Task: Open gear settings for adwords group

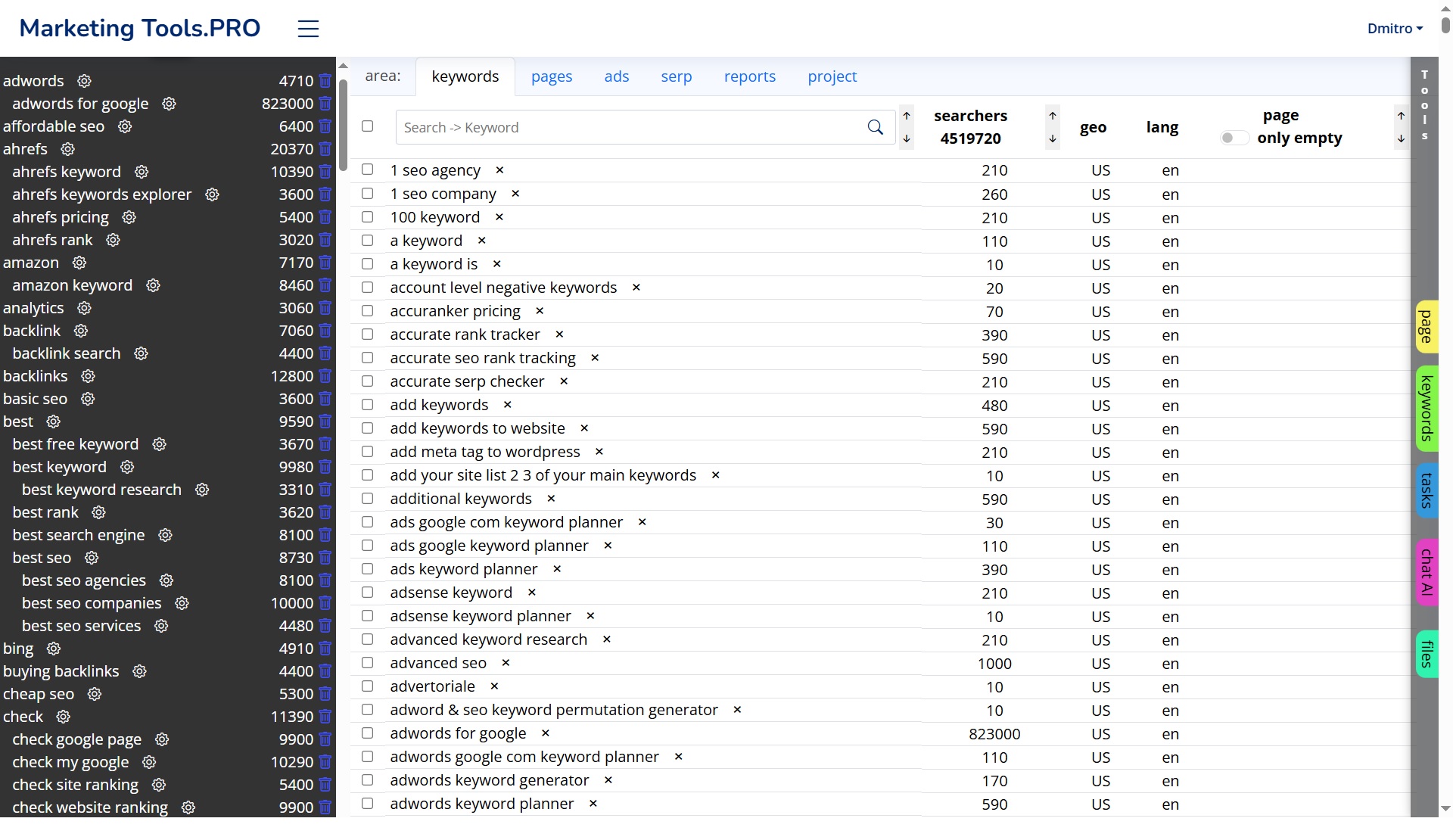Action: (x=85, y=81)
